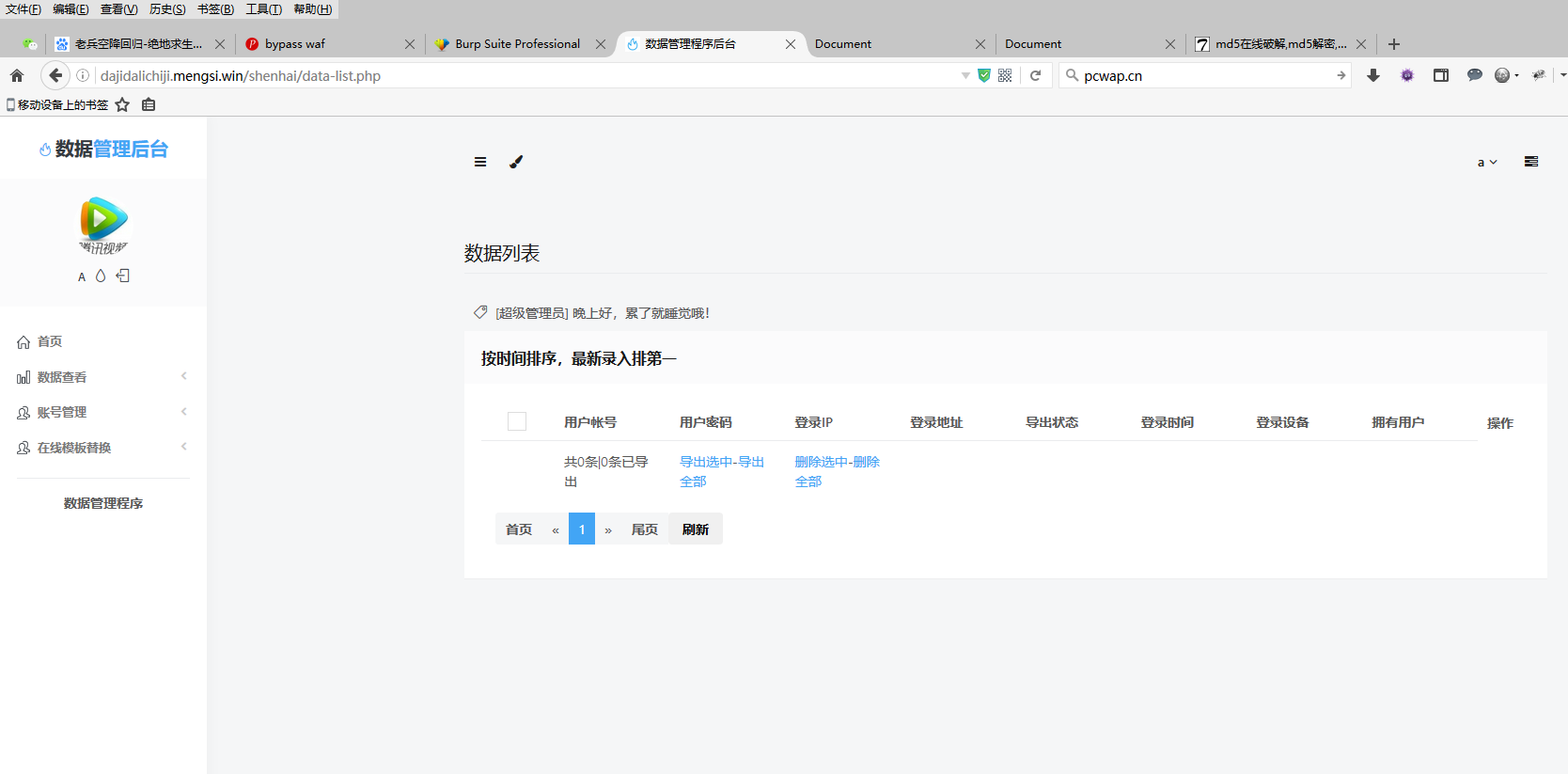Click the bug/spider extension icon
Image resolution: width=1568 pixels, height=774 pixels.
tap(1539, 75)
